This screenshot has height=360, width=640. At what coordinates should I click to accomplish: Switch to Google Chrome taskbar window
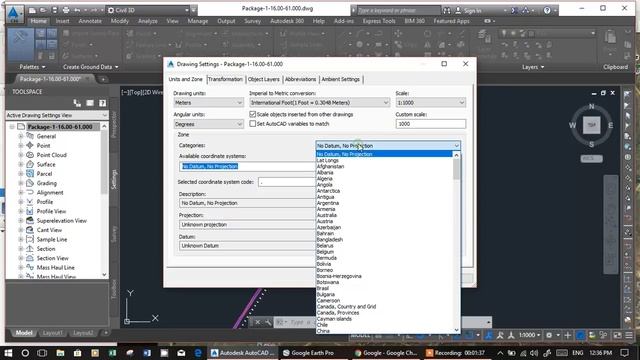coord(386,353)
